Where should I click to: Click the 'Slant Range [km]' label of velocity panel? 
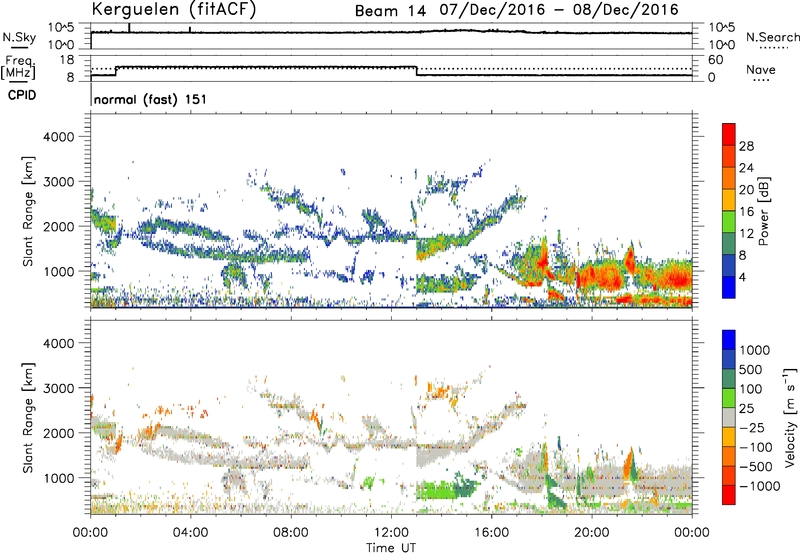[x=28, y=417]
